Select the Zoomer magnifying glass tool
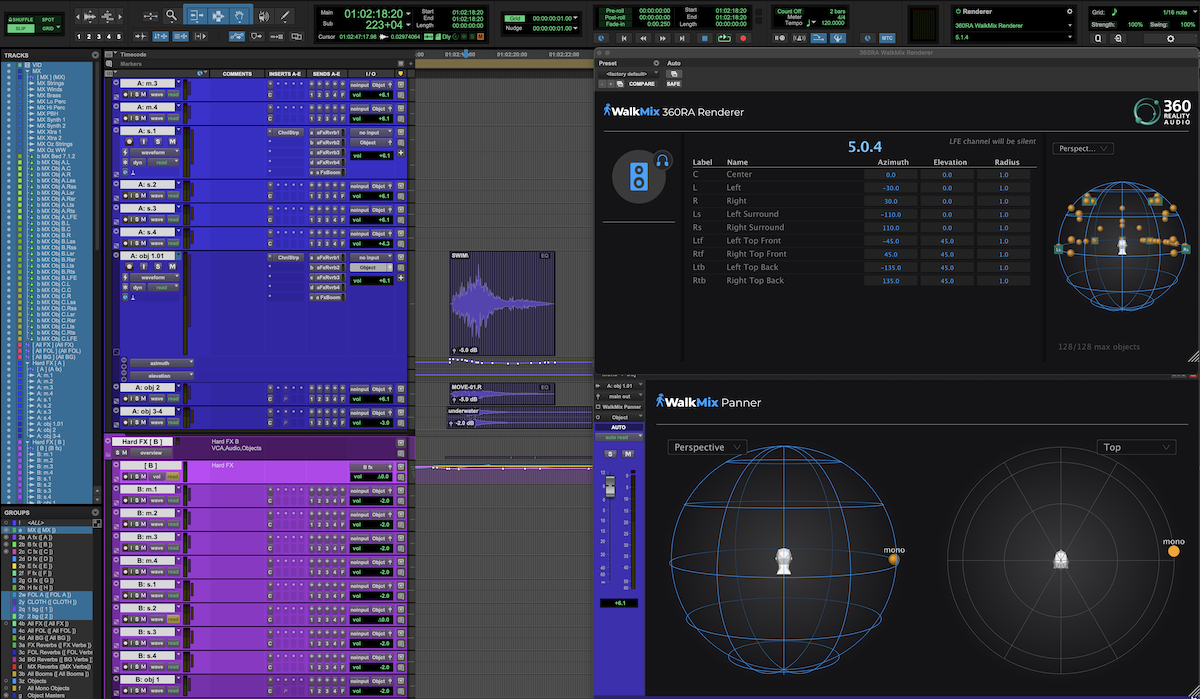Image resolution: width=1200 pixels, height=699 pixels. click(171, 16)
